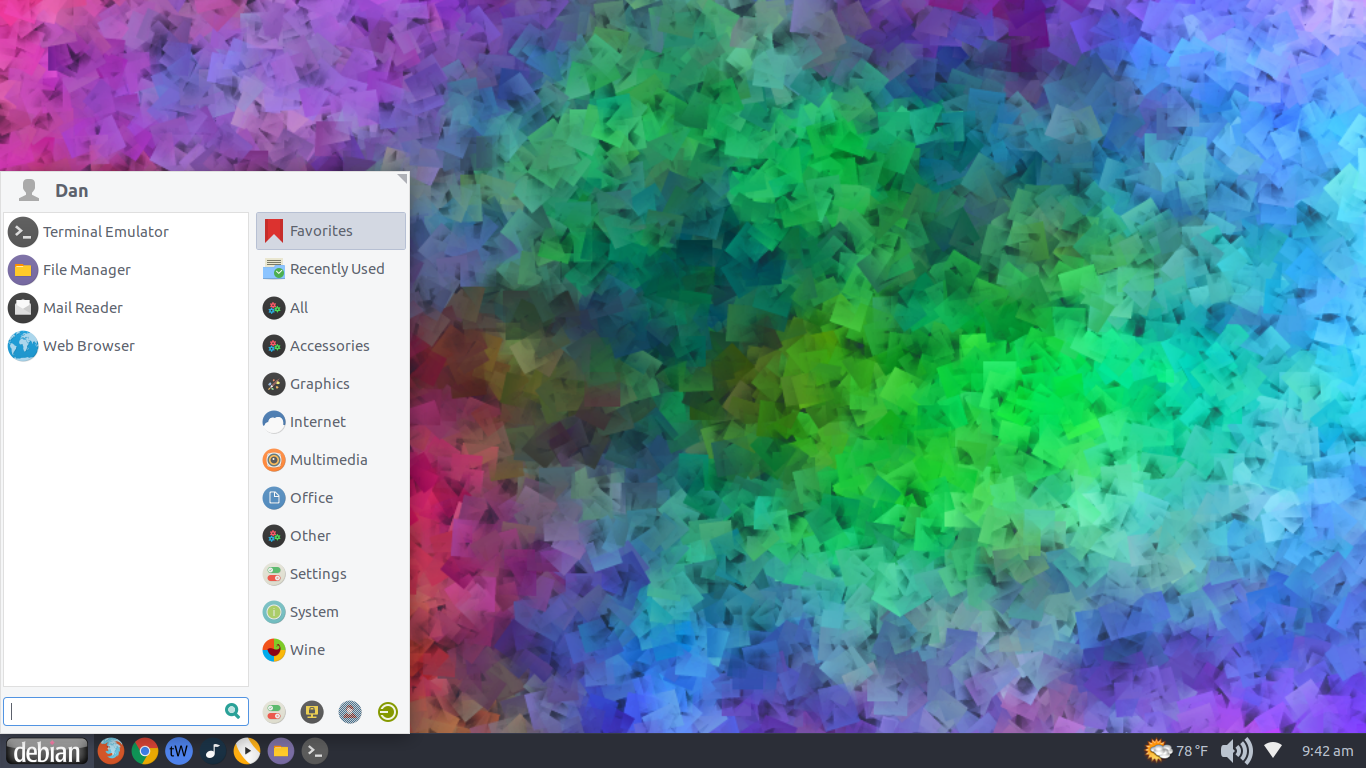This screenshot has height=768, width=1366.
Task: Click the green log out icon
Action: 388,712
